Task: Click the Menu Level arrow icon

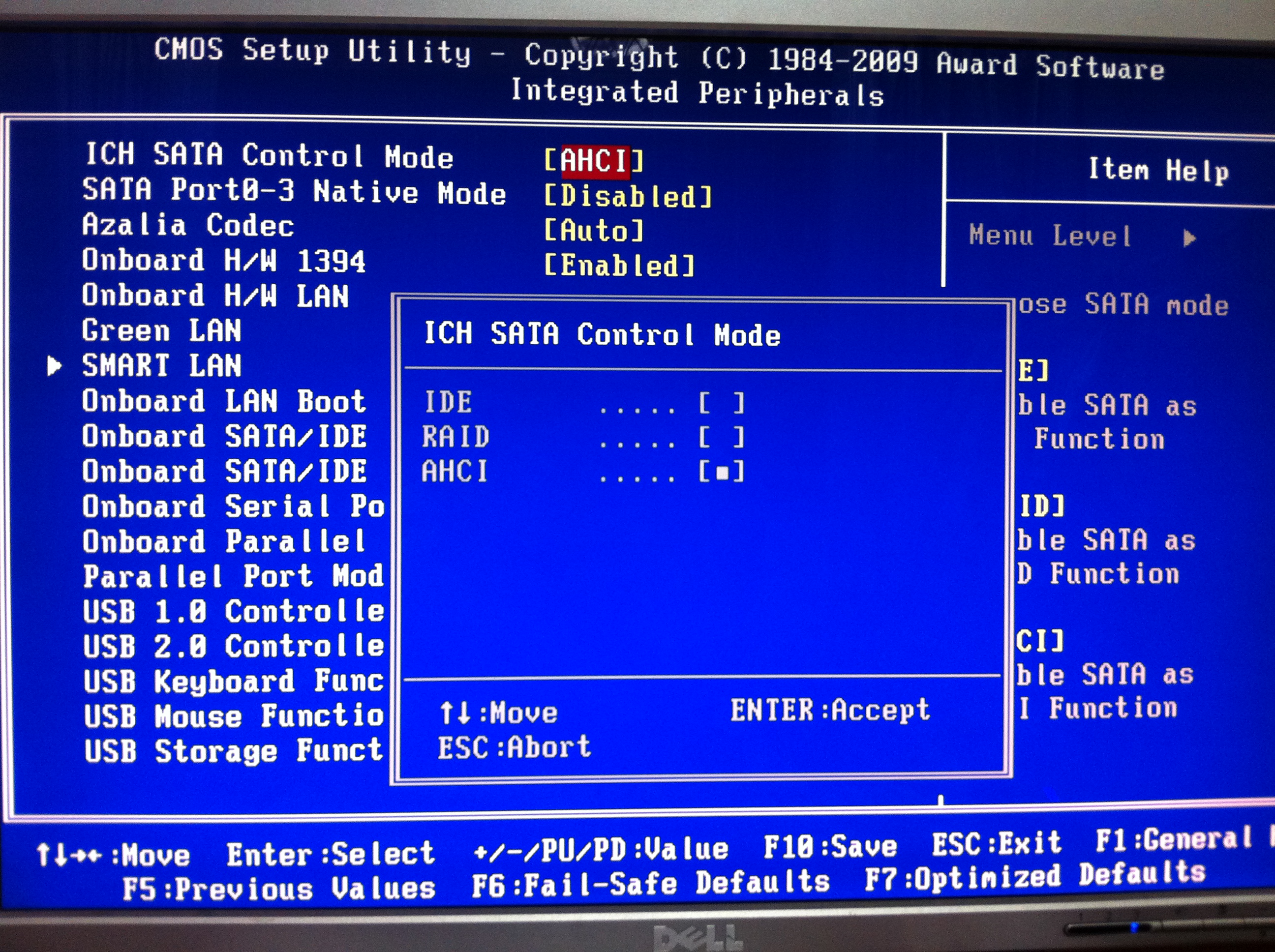Action: (1189, 238)
